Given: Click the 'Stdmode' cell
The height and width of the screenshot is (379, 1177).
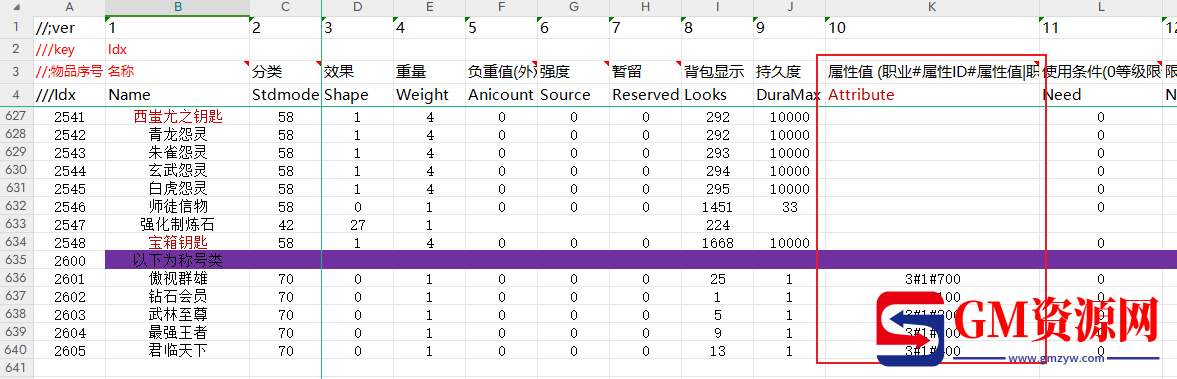Looking at the screenshot, I should pyautogui.click(x=286, y=95).
